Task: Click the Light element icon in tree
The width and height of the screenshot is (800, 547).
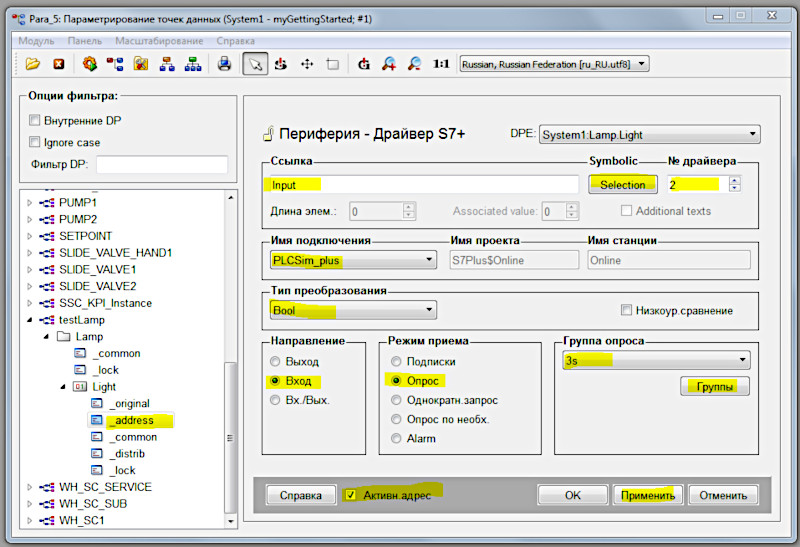Action: (x=80, y=386)
